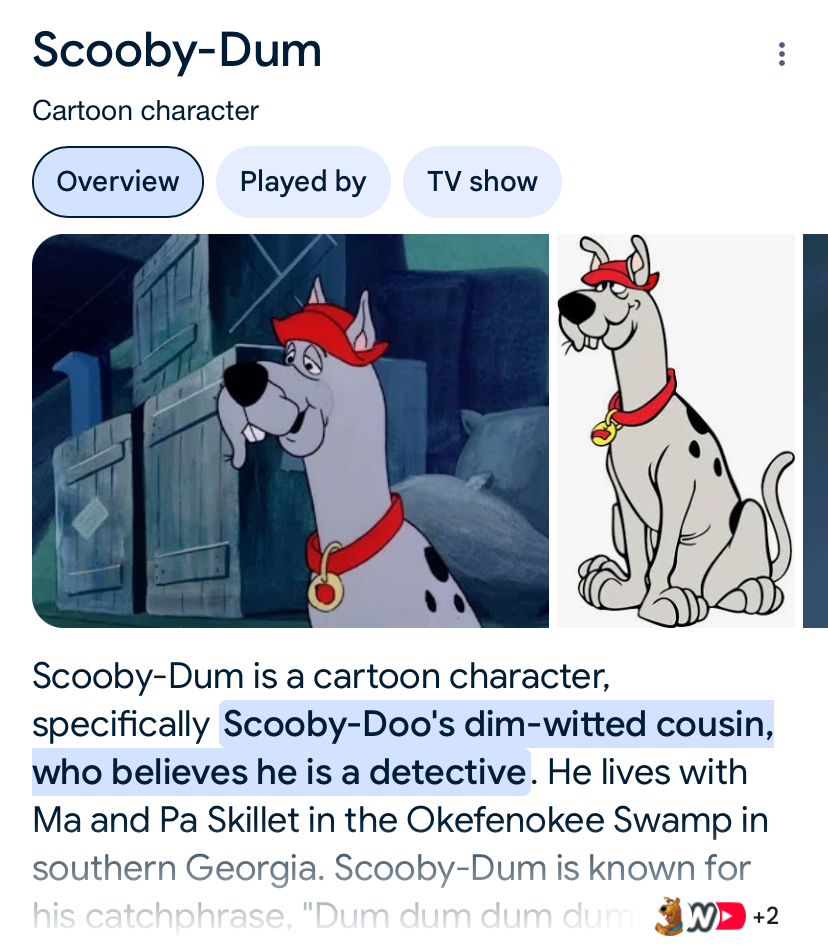Click the red YouTube source icon
This screenshot has height=952, width=828.
[731, 916]
